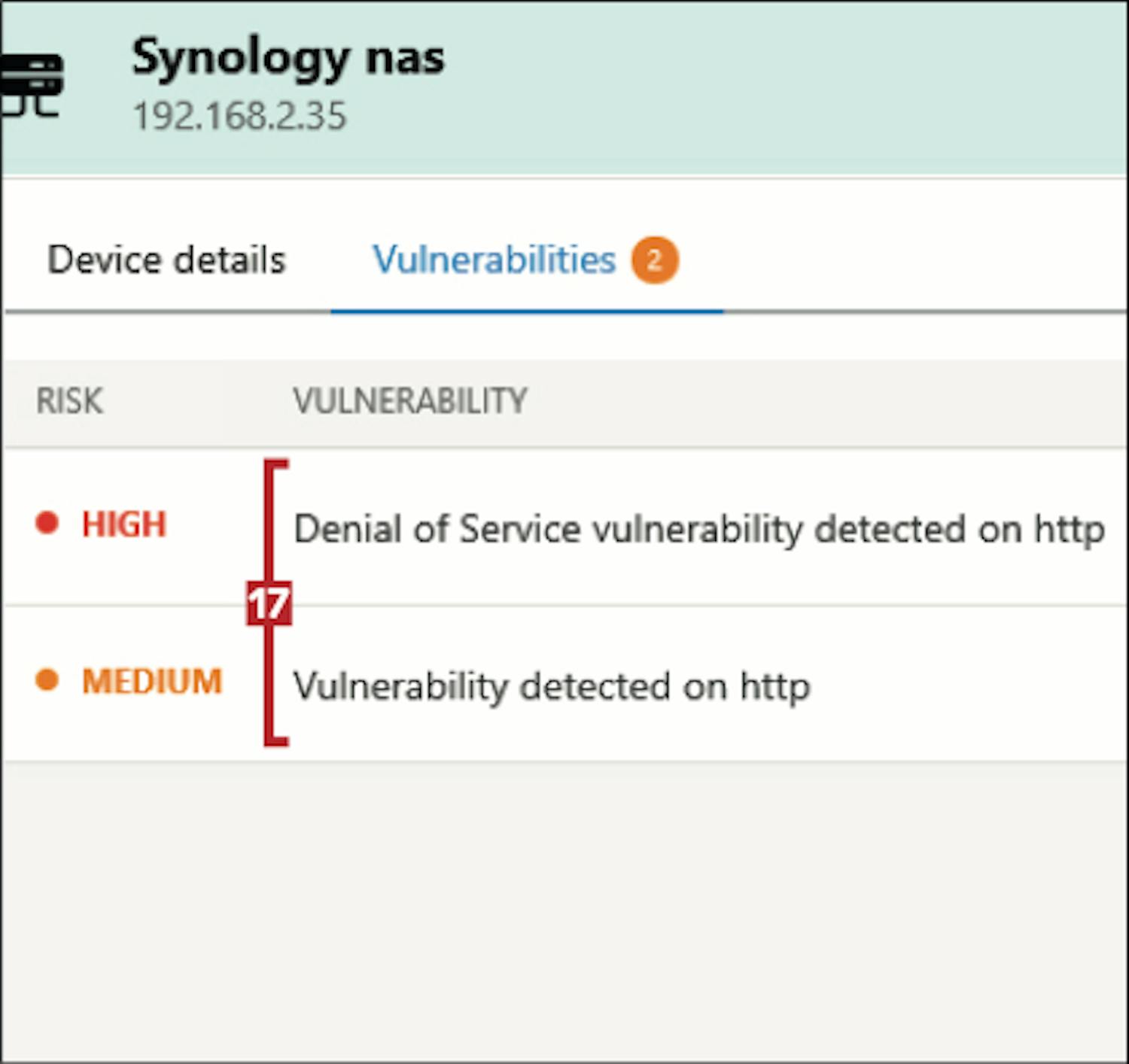Sort by the RISK column header
This screenshot has height=1064, width=1129.
[x=69, y=401]
